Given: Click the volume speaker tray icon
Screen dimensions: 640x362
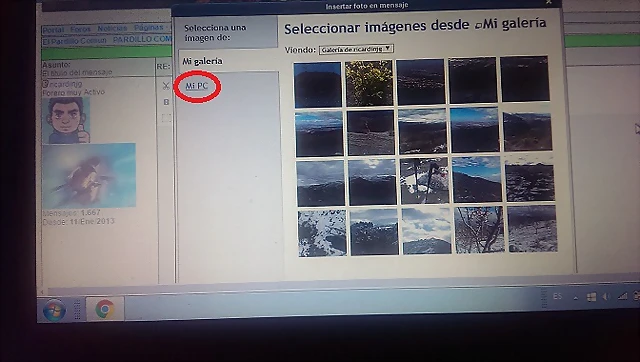Looking at the screenshot, I should coord(605,297).
